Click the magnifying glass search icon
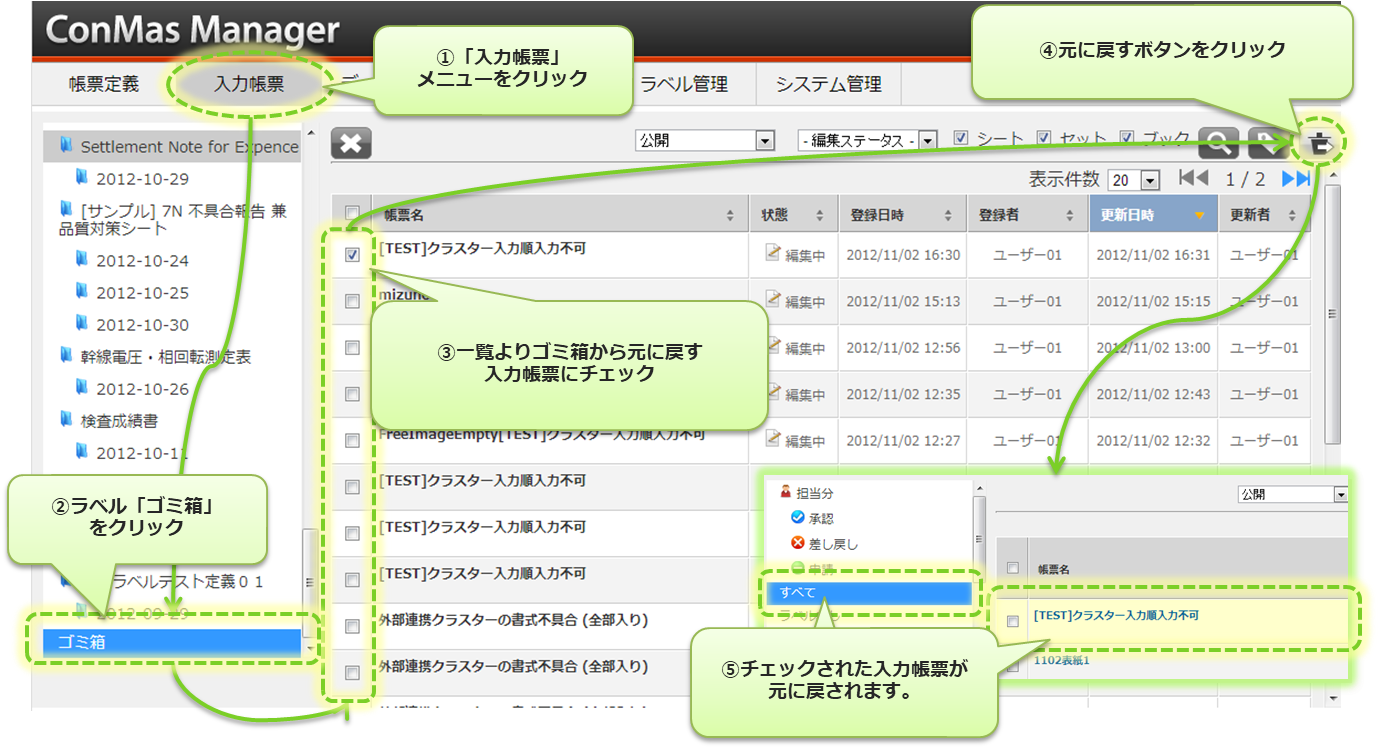This screenshot has width=1379, height=748. point(1218,144)
